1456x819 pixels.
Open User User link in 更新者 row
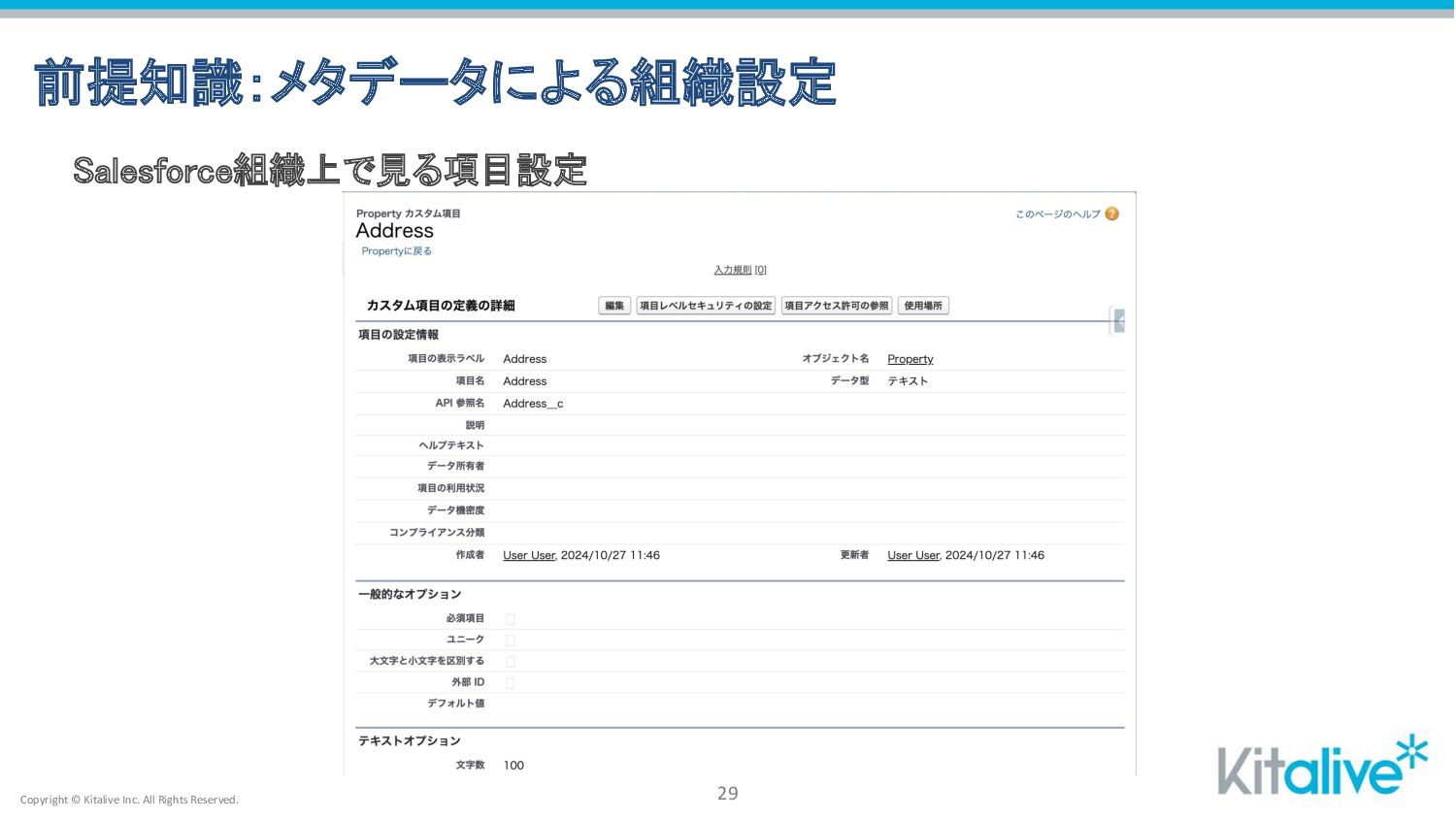913,555
